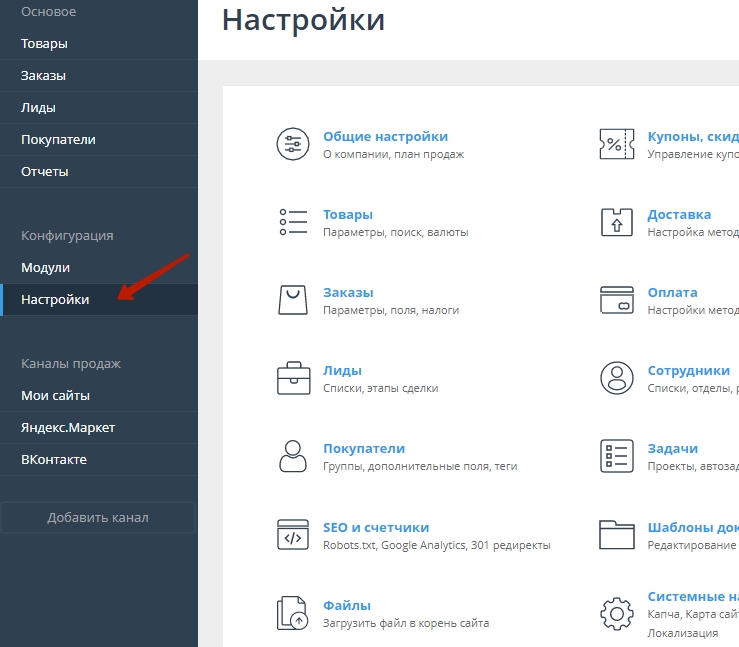The image size is (739, 647).
Task: Open the code window icon for SEO
Action: click(293, 535)
